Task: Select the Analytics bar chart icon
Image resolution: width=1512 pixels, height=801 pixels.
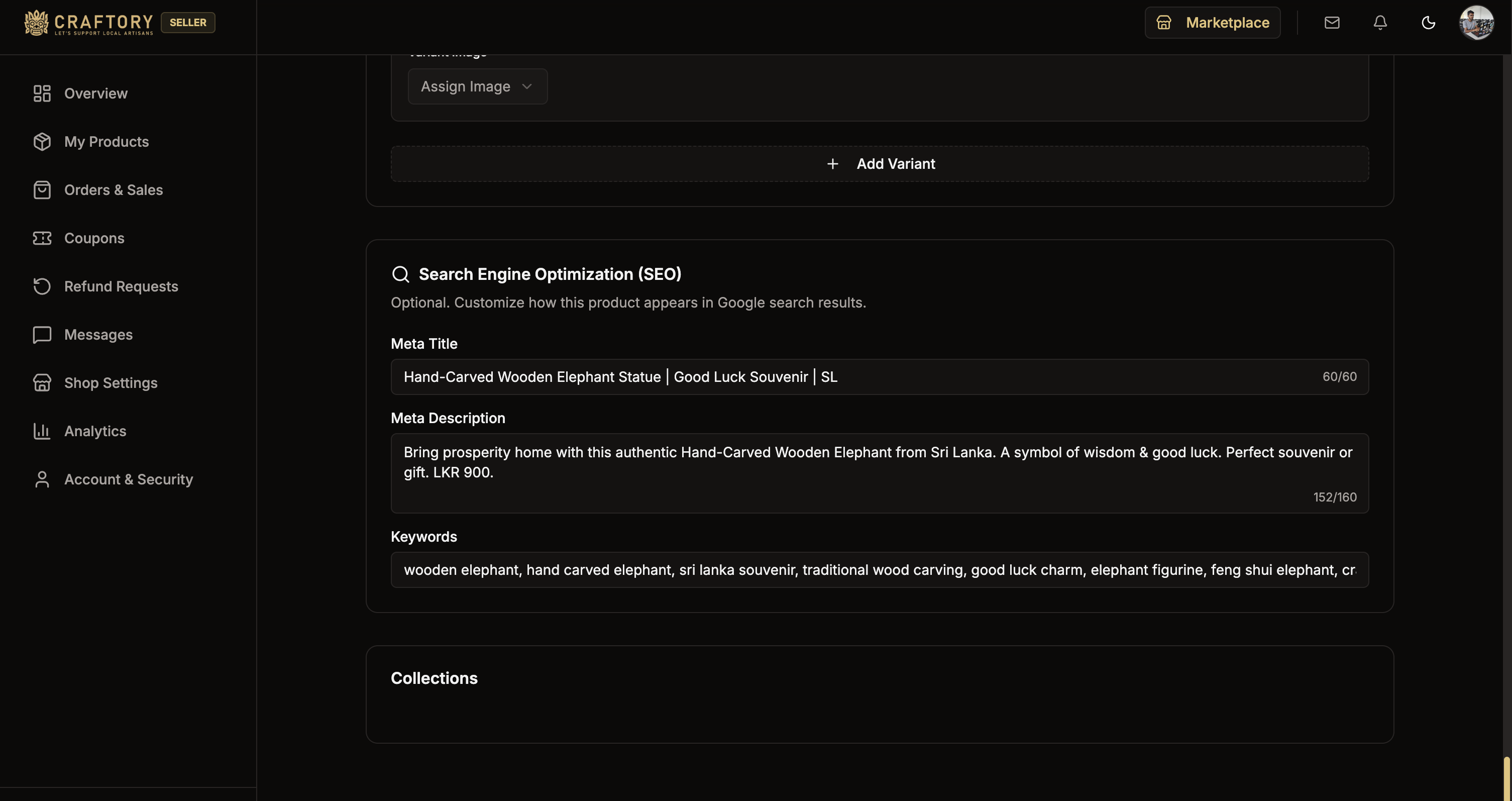Action: point(41,431)
